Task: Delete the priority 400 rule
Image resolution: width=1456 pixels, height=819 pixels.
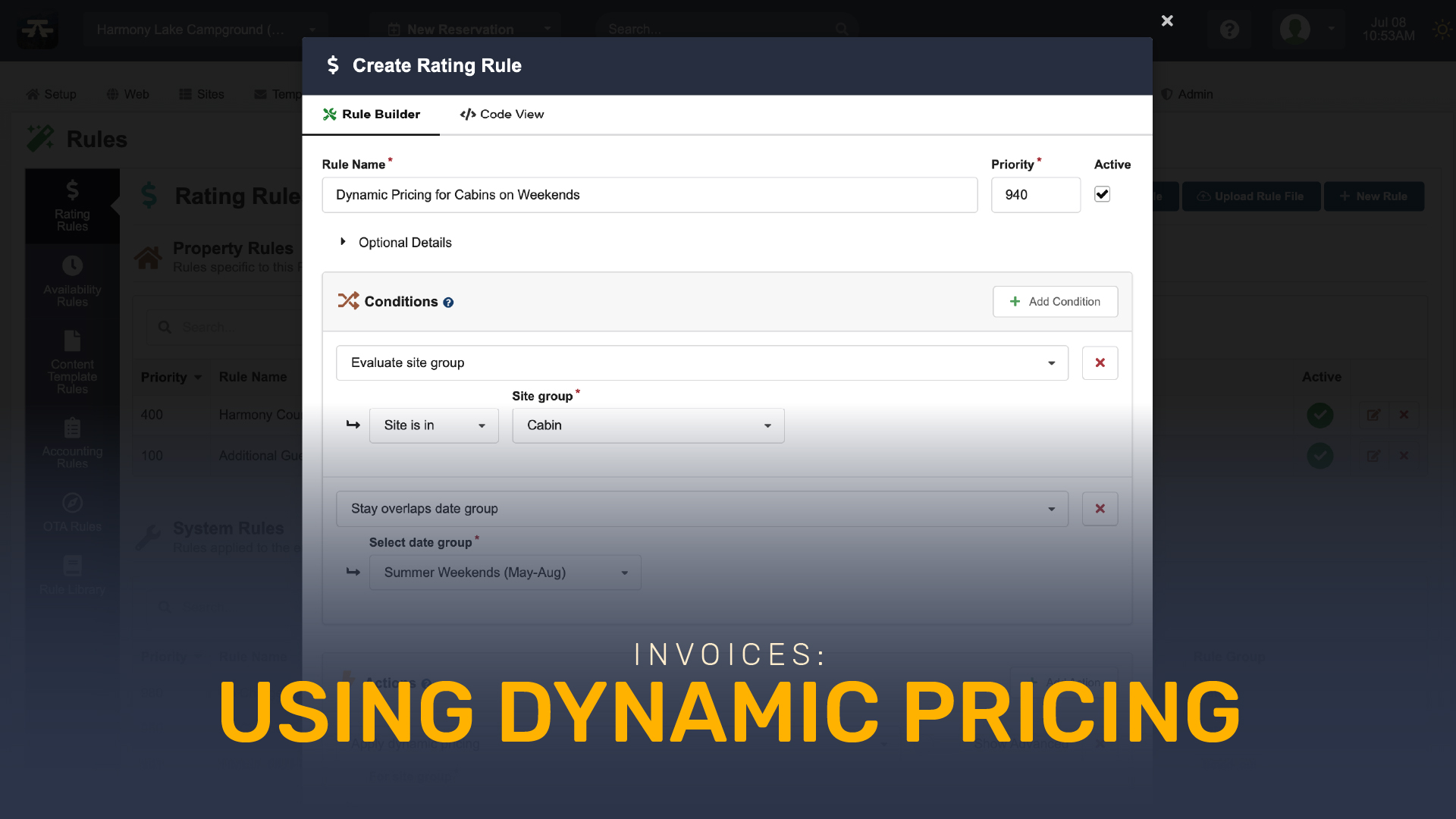Action: pos(1404,415)
